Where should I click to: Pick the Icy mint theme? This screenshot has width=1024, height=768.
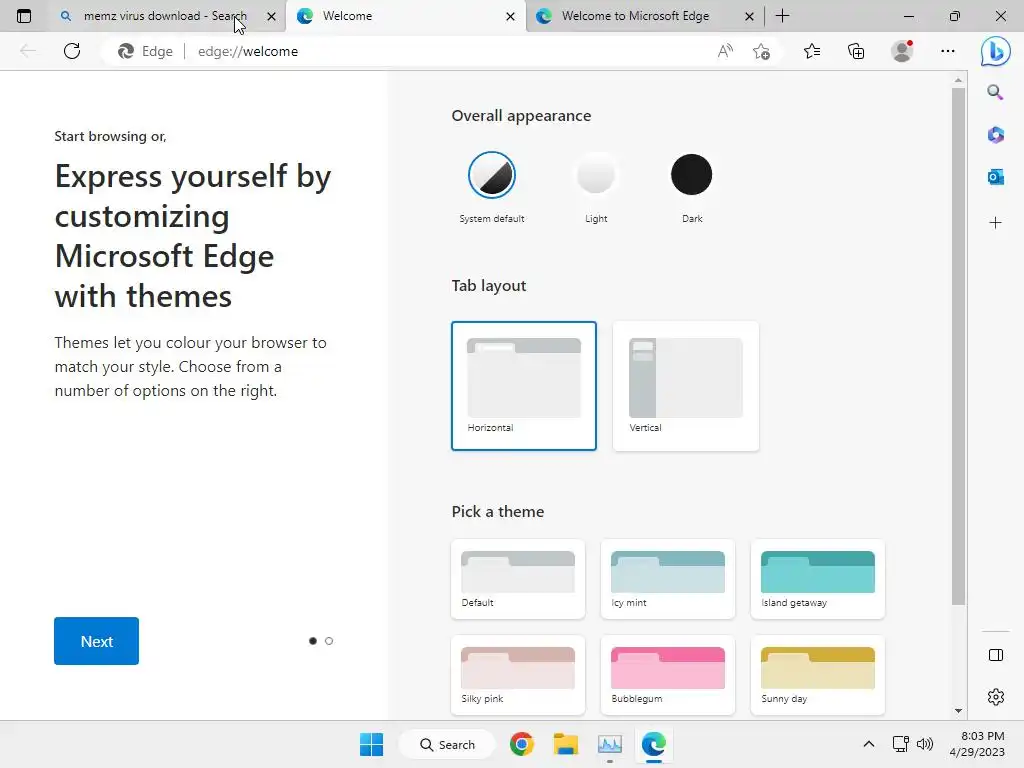[667, 579]
